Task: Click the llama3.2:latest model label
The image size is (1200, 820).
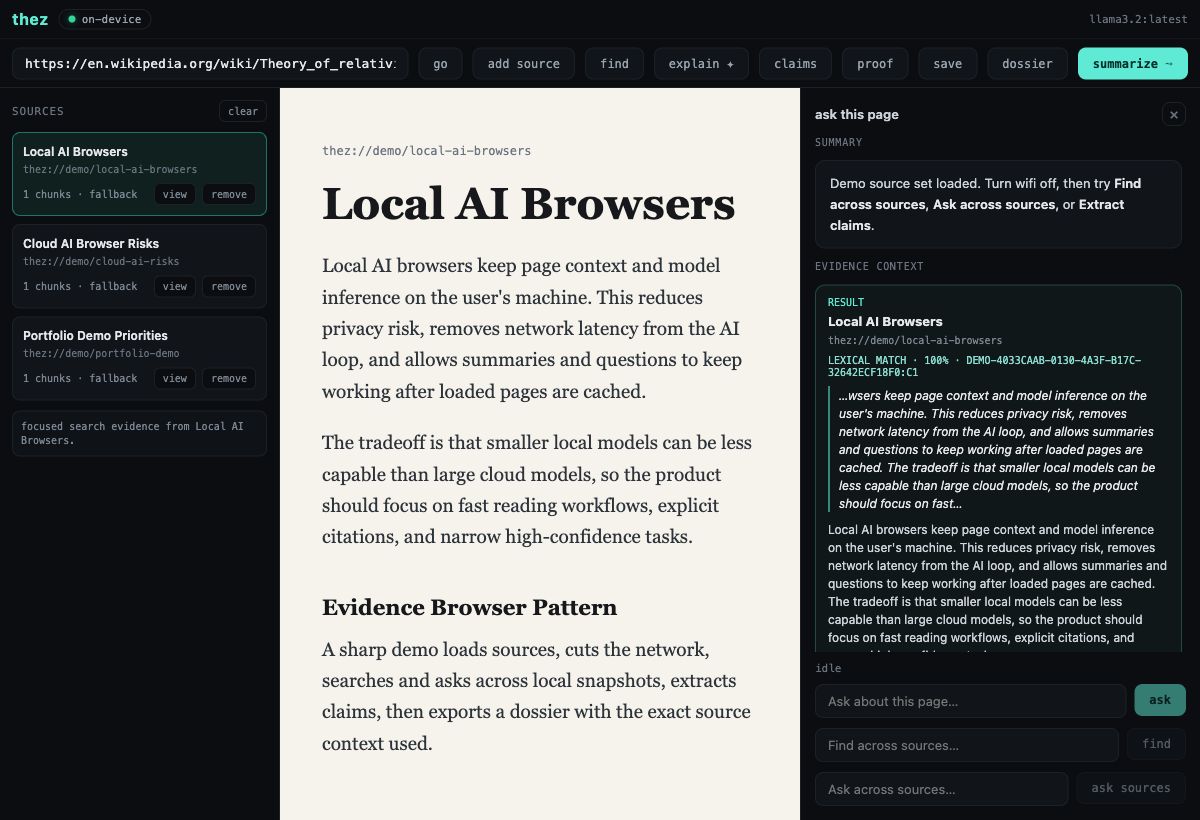Action: [x=1138, y=19]
